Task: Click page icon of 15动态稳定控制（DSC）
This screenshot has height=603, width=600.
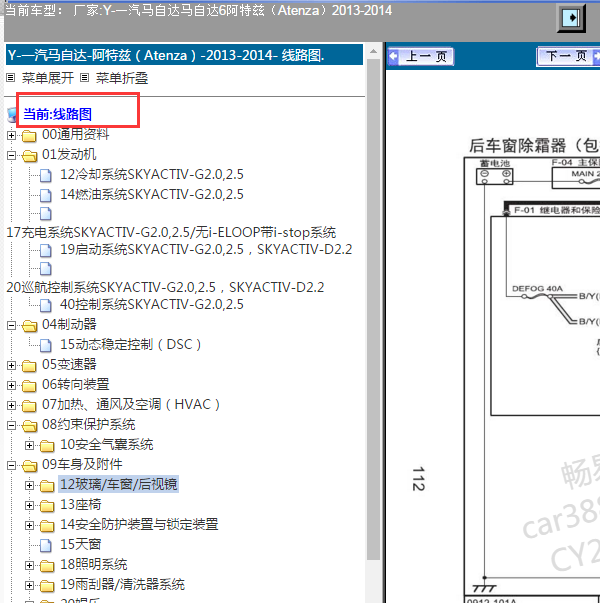Action: [46, 345]
